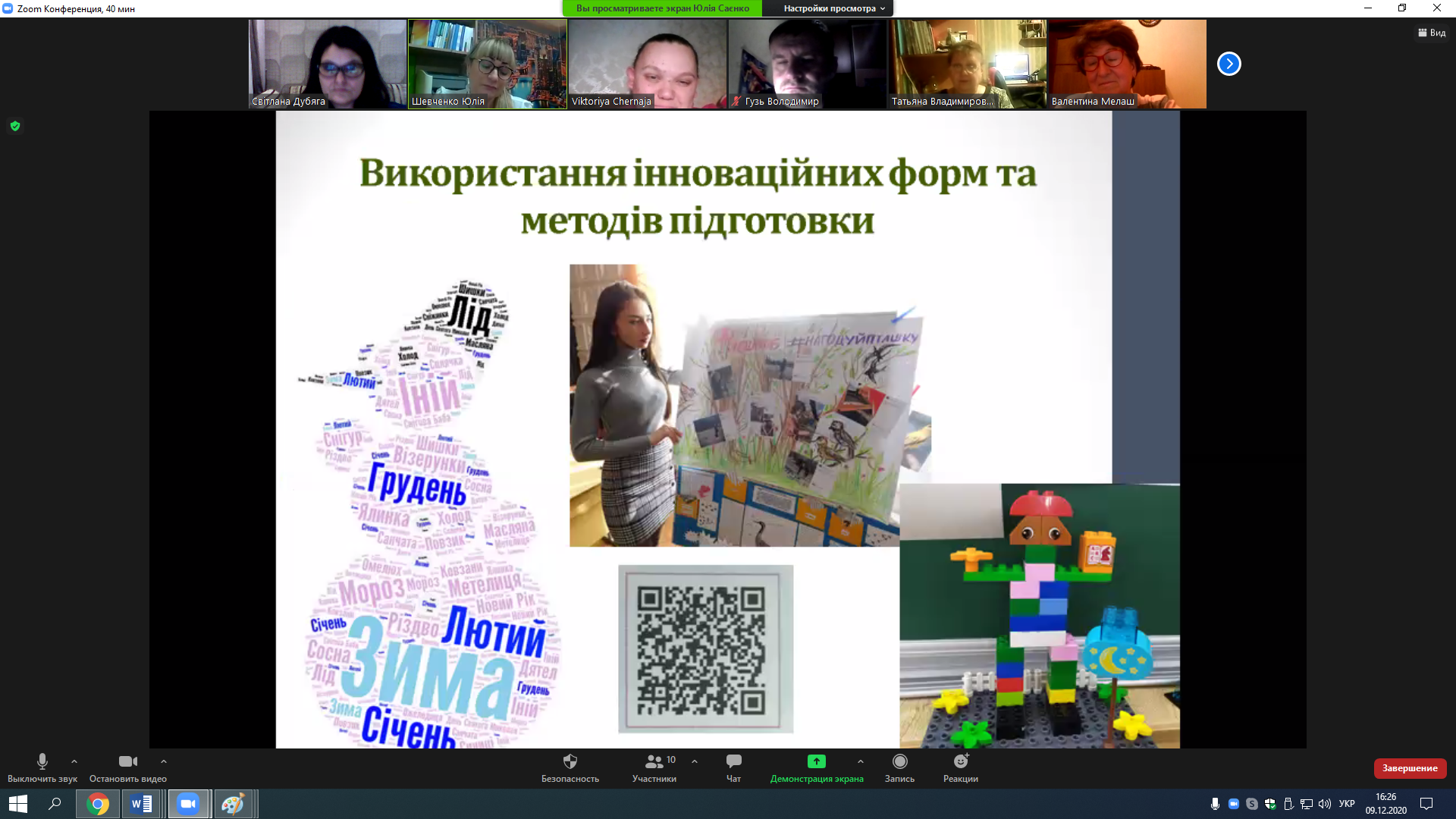
Task: Toggle the View layout button
Action: (1432, 33)
